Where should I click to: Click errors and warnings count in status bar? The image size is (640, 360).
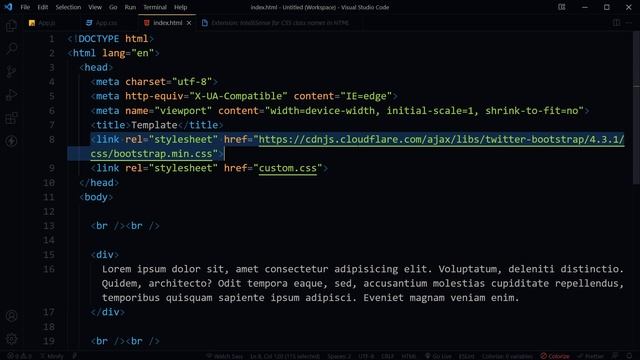click(x=19, y=356)
